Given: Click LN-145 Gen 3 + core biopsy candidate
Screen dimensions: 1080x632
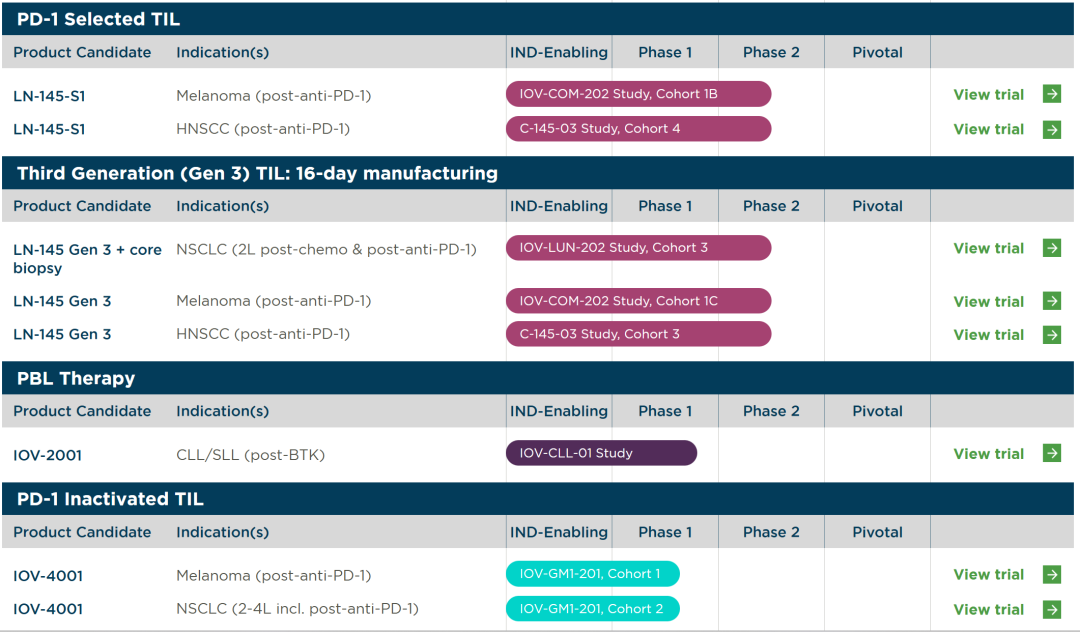Looking at the screenshot, I should (87, 259).
